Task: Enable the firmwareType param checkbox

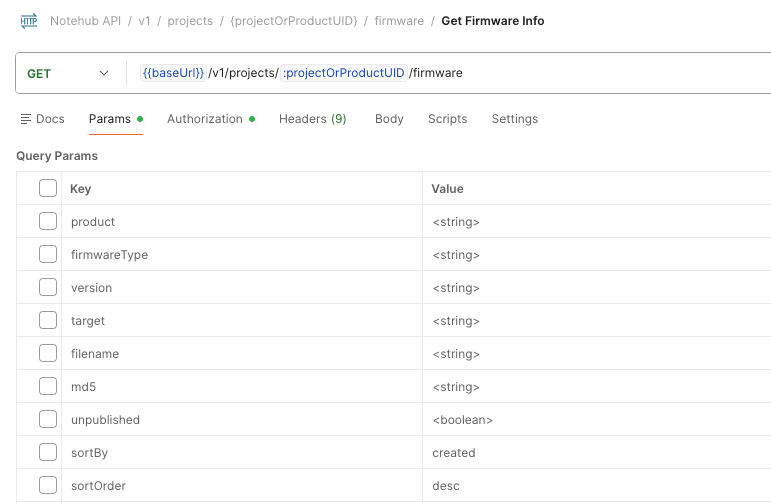Action: [x=48, y=254]
